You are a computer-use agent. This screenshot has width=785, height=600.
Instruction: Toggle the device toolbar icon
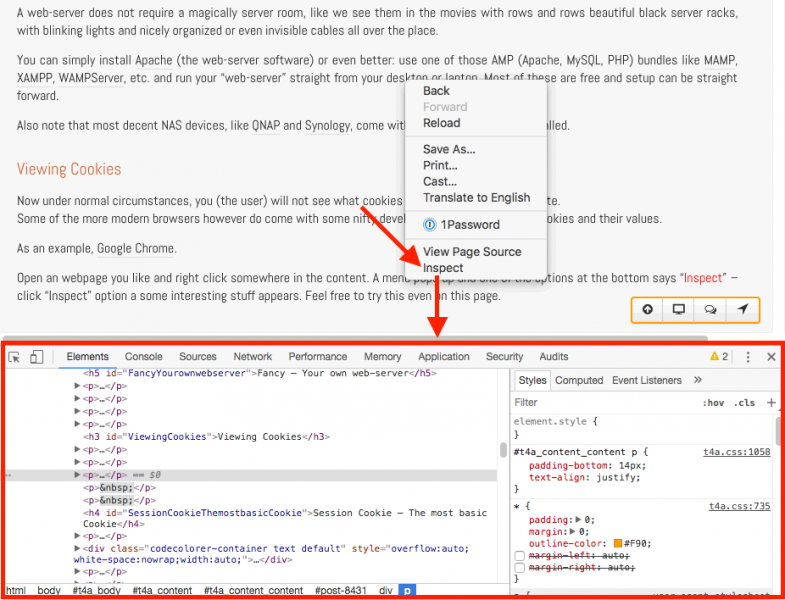pos(36,357)
